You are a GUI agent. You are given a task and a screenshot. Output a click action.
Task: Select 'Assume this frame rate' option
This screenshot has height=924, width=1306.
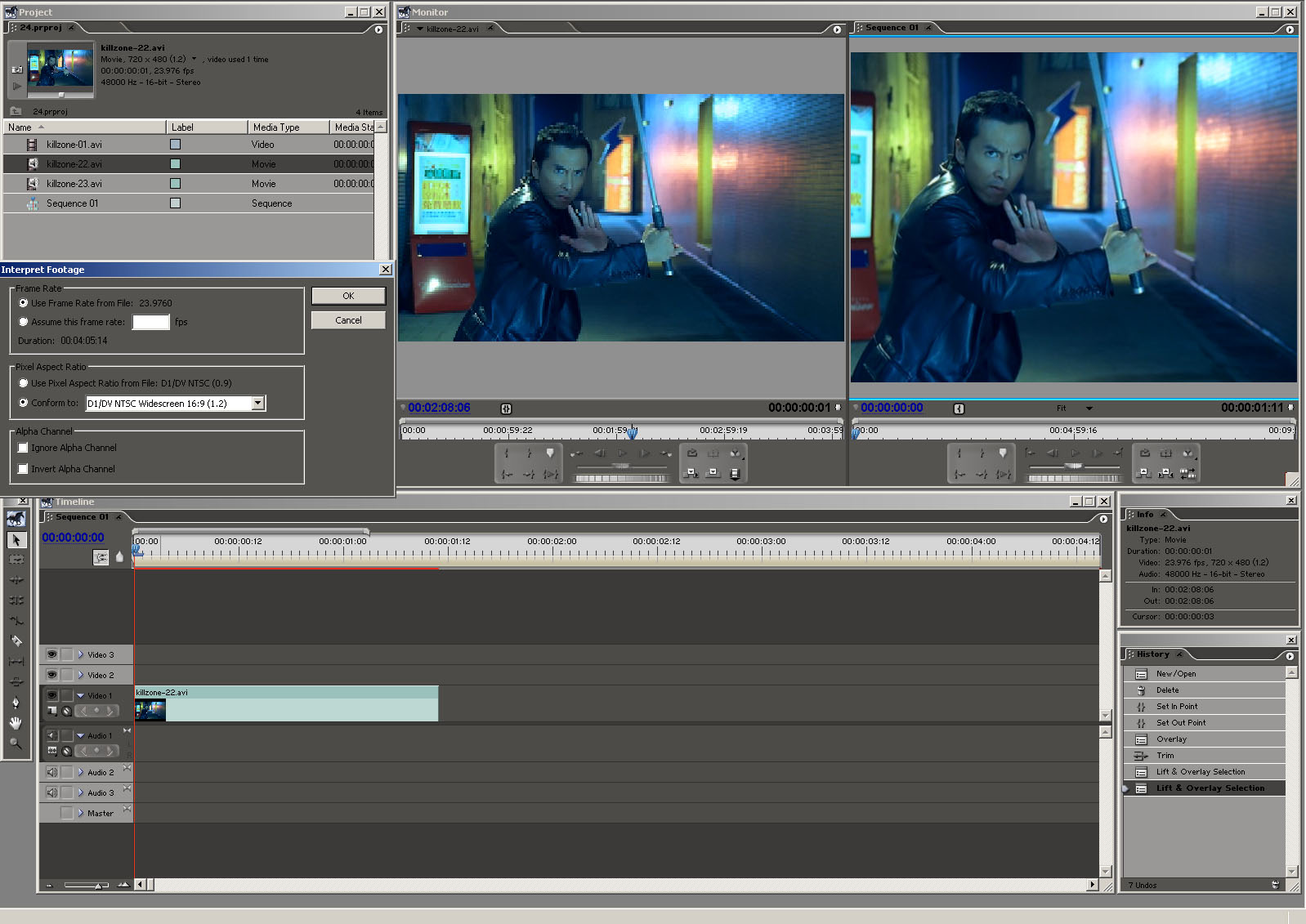click(23, 322)
